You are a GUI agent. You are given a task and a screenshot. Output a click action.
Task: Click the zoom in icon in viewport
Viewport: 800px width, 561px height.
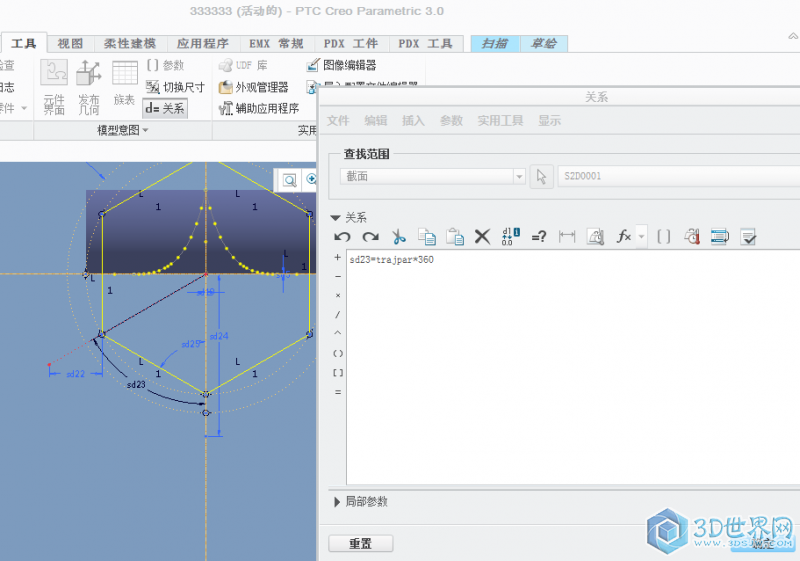[311, 179]
